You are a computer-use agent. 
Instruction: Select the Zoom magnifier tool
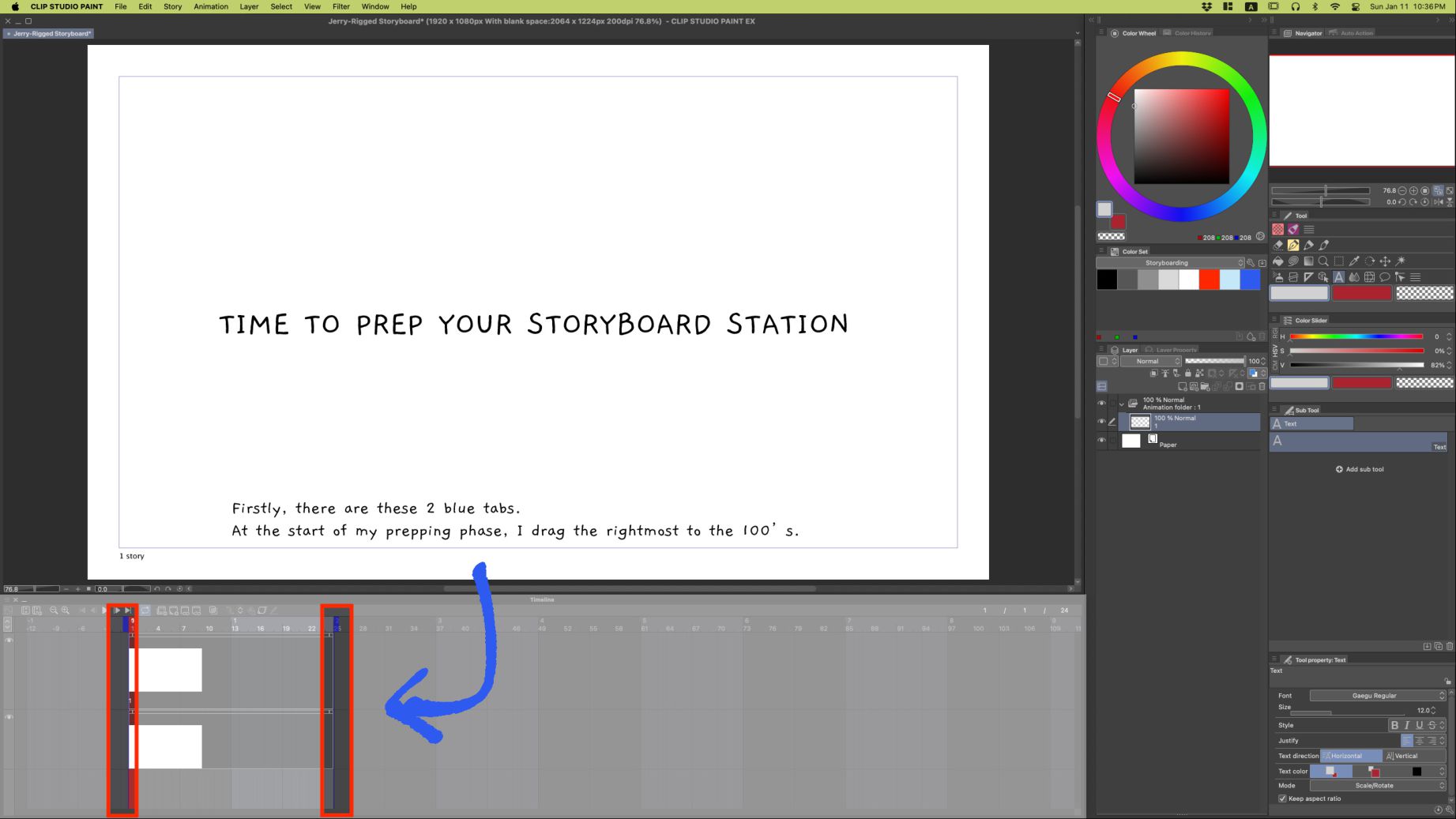point(1323,261)
